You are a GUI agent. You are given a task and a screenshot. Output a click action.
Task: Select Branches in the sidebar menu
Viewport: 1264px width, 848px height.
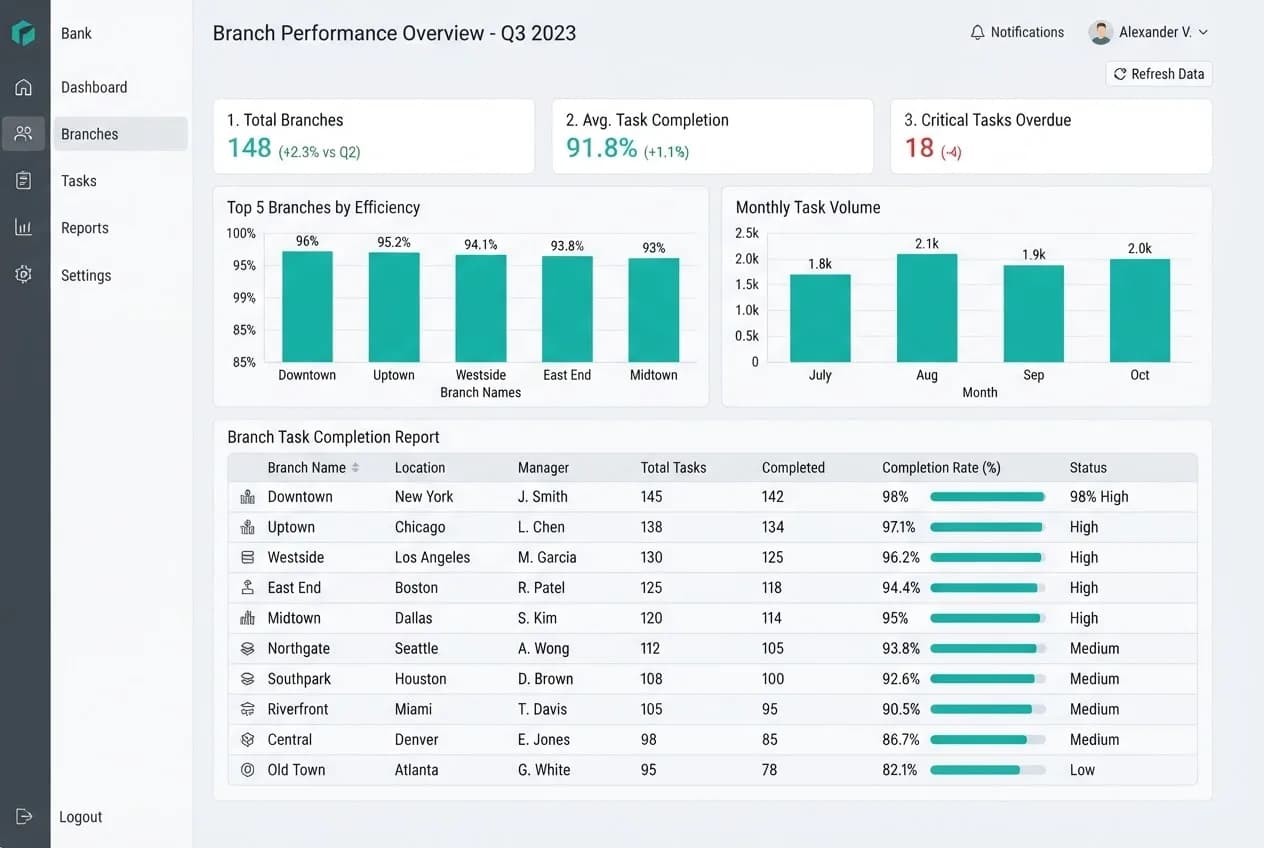(120, 134)
